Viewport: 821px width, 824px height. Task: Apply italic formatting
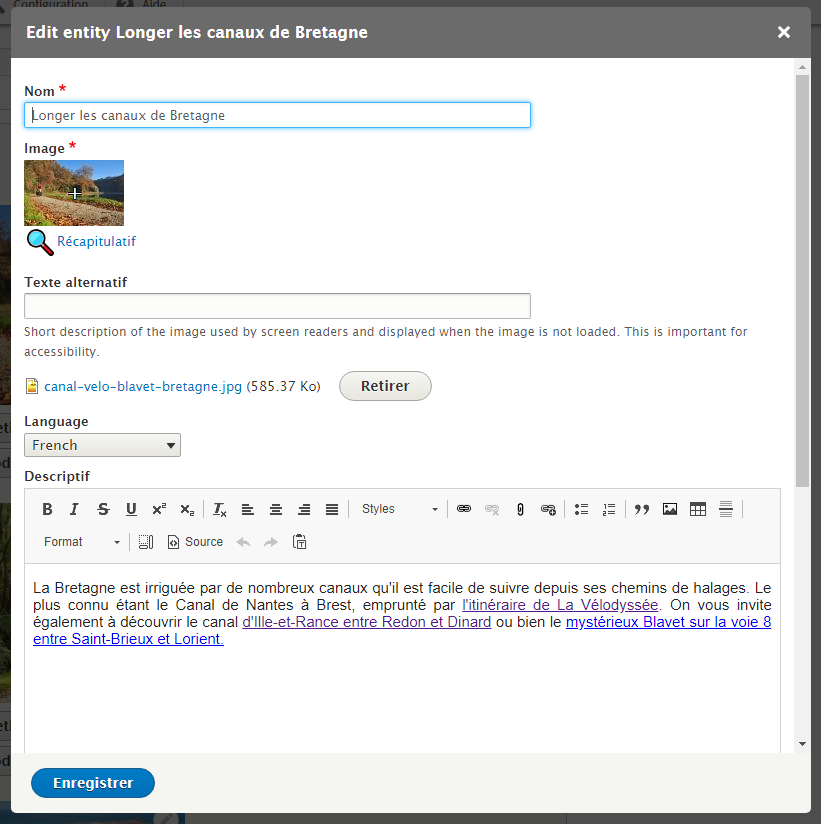click(74, 509)
